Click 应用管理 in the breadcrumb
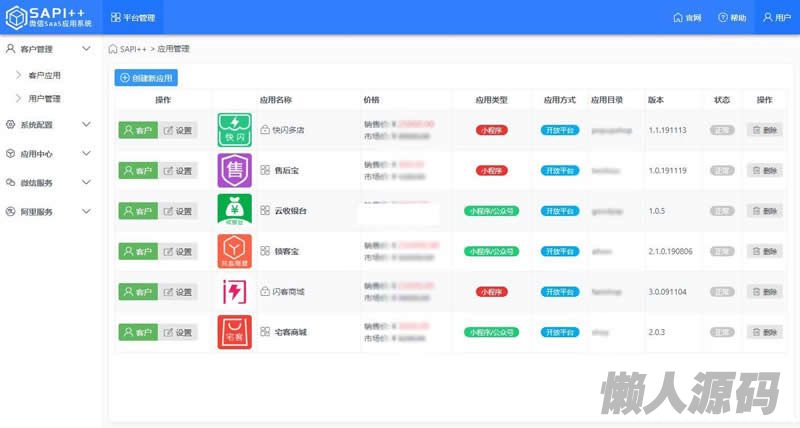 (x=173, y=49)
